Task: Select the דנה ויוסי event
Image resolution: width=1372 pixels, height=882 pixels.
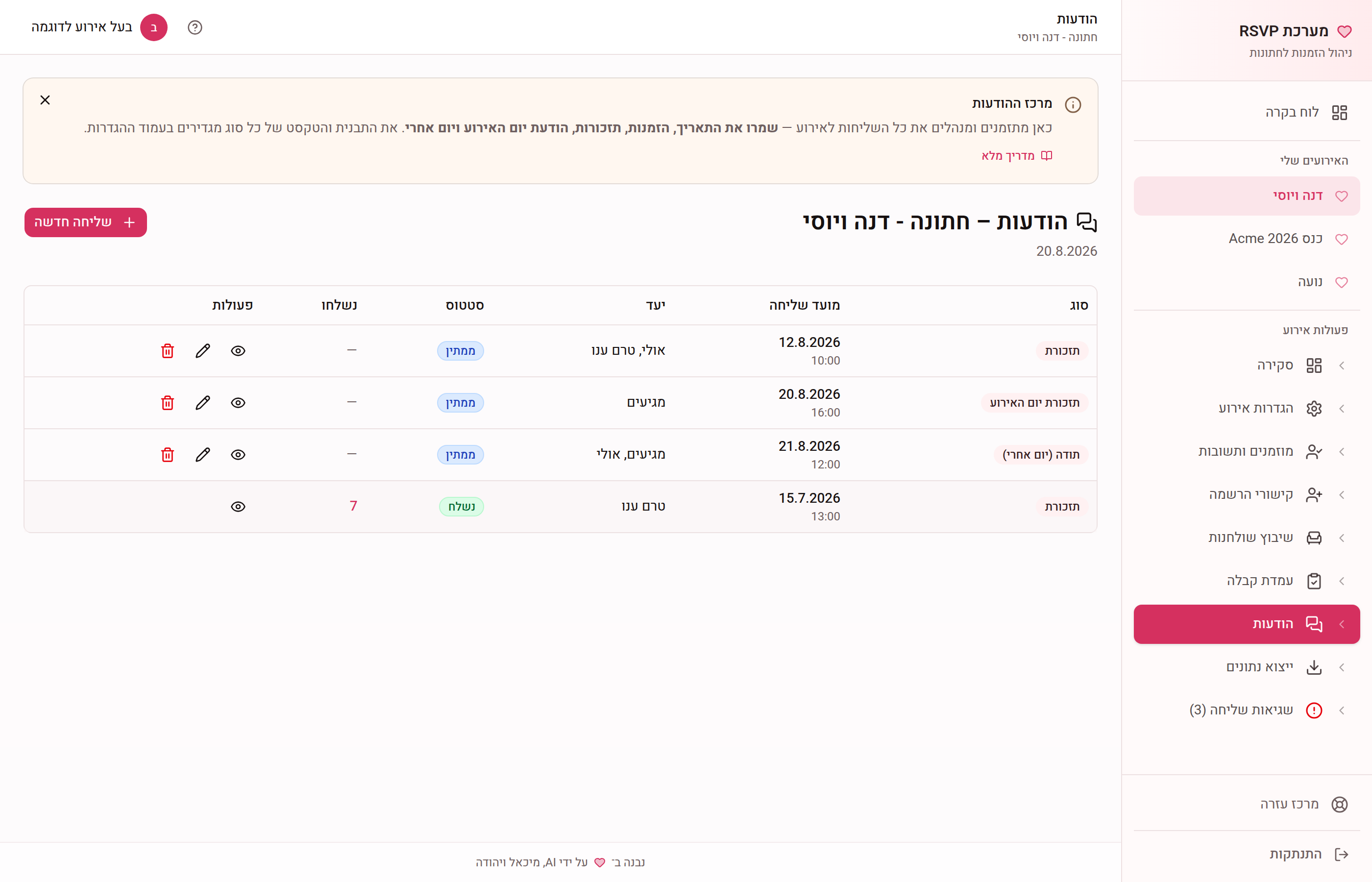Action: click(1247, 196)
